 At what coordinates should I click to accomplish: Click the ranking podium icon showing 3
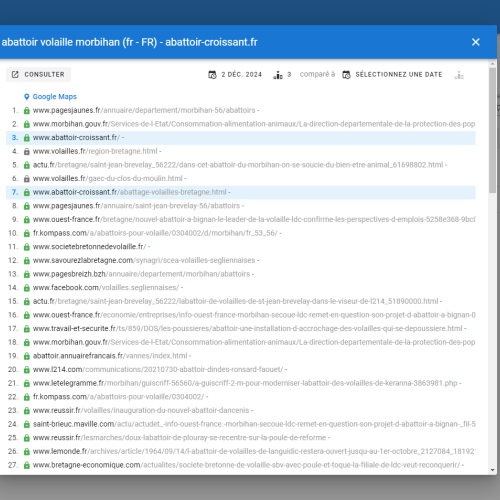tap(278, 75)
